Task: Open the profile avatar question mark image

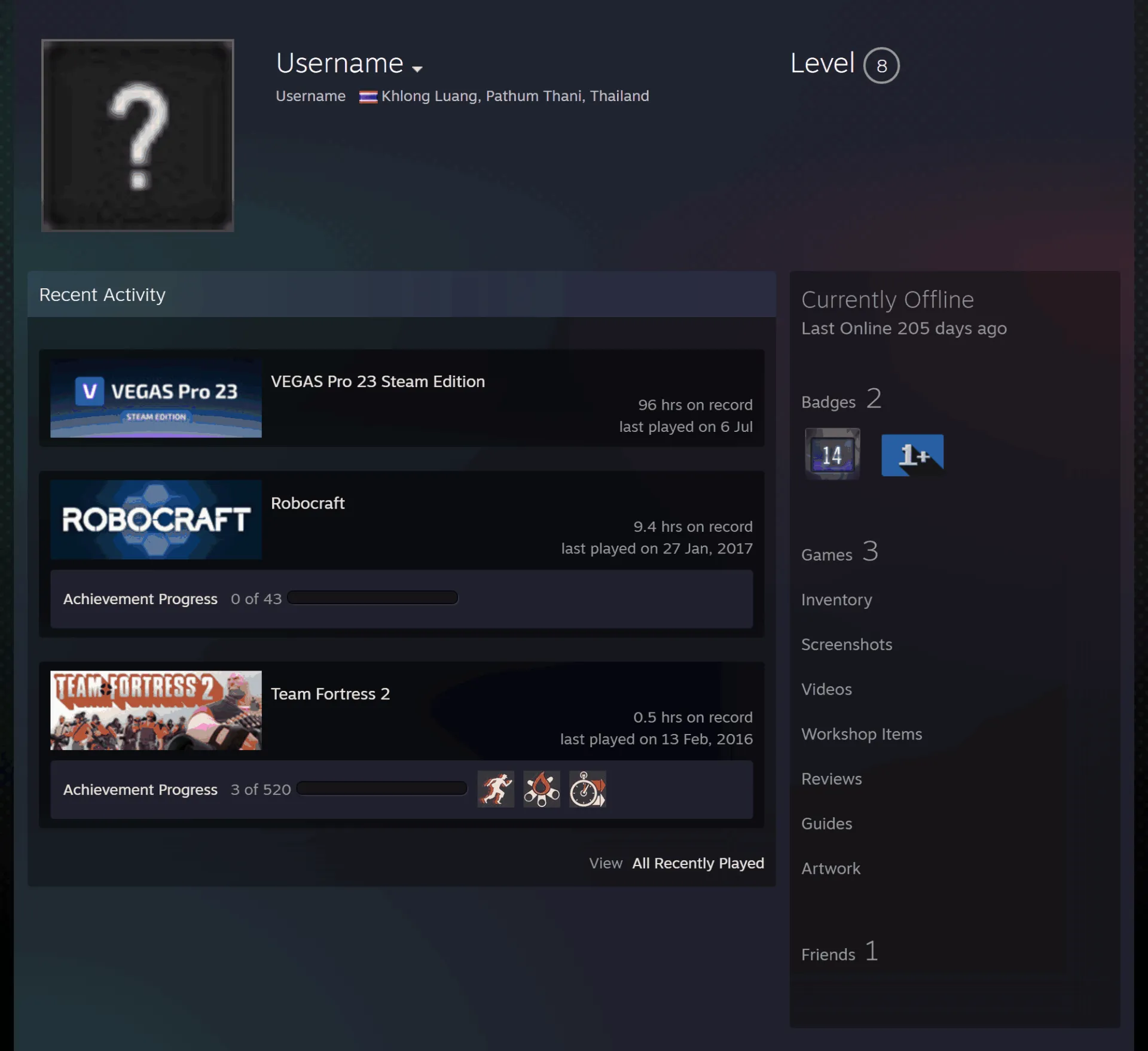Action: (138, 135)
